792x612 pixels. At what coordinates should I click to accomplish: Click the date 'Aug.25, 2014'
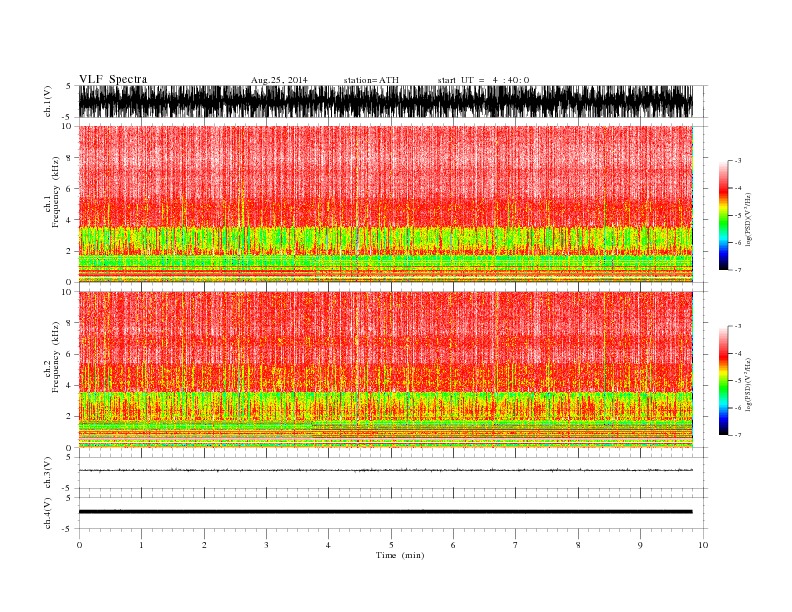coord(279,80)
